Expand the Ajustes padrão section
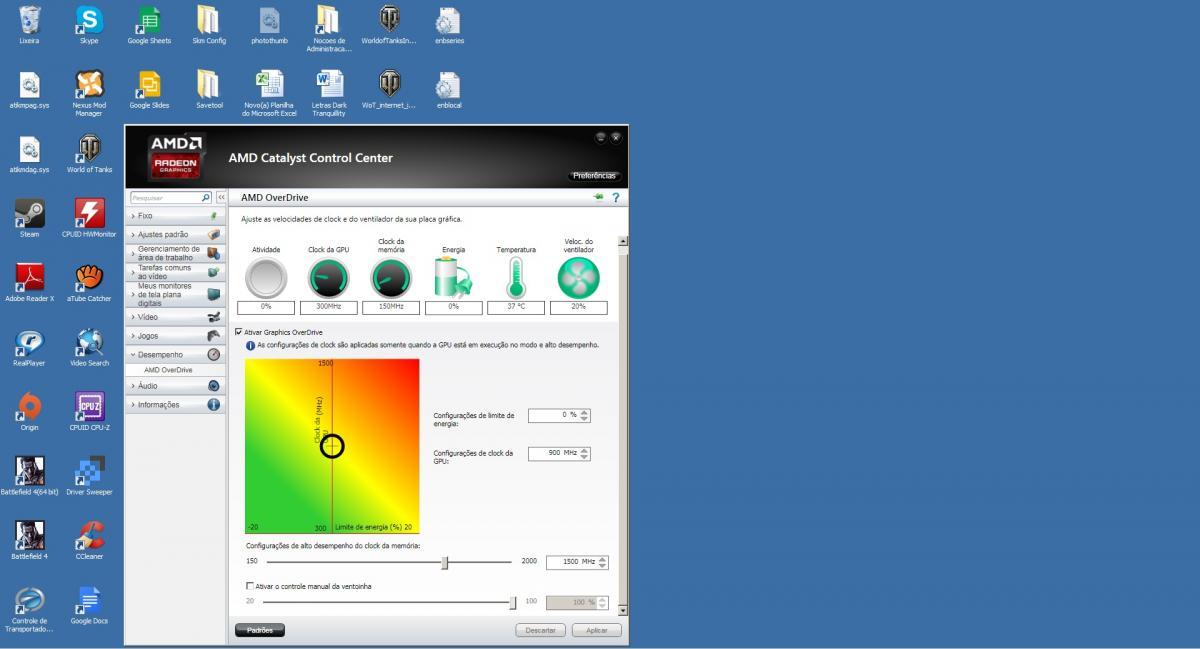1200x649 pixels. (176, 235)
